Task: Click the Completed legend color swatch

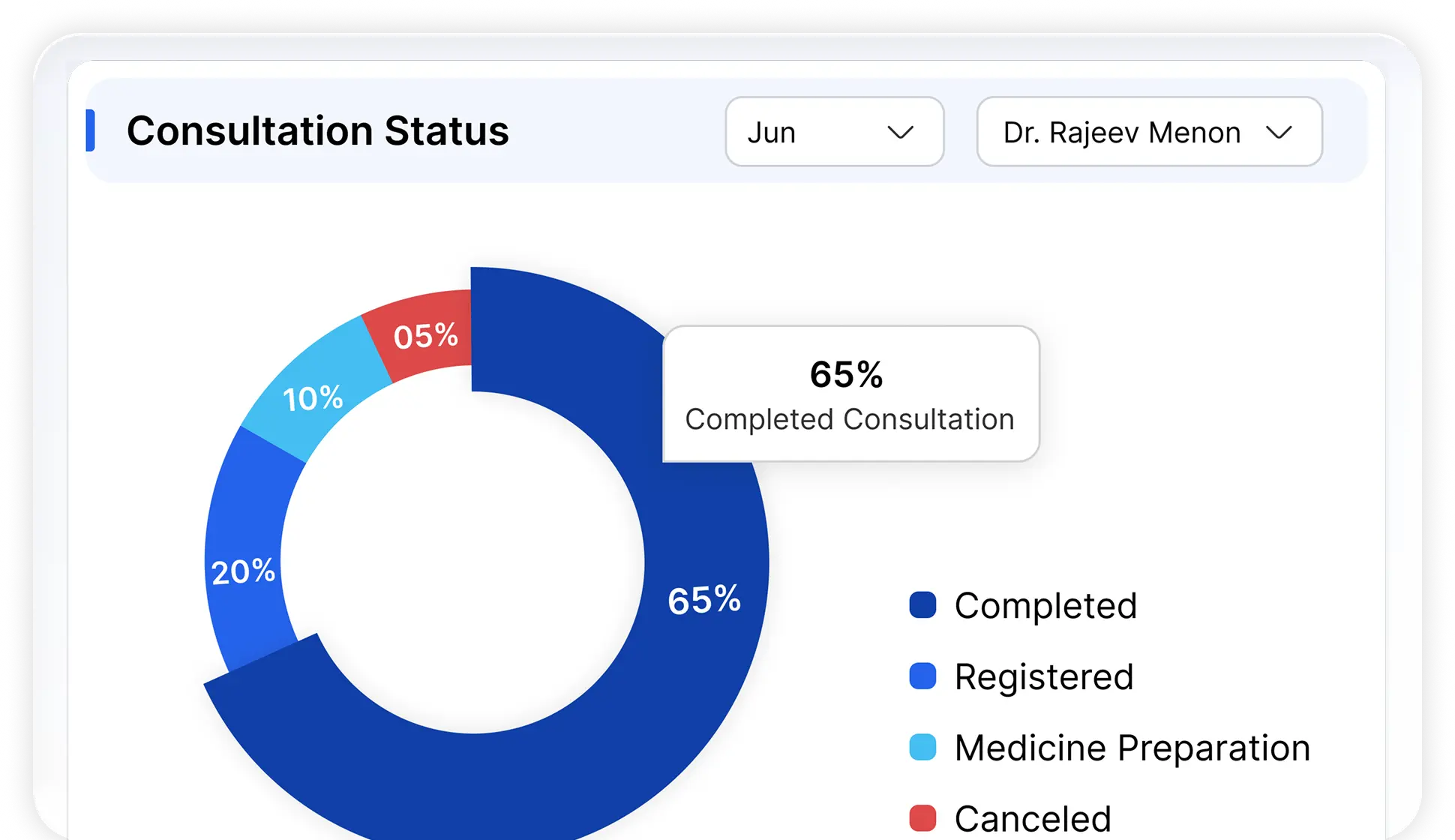Action: pos(922,605)
